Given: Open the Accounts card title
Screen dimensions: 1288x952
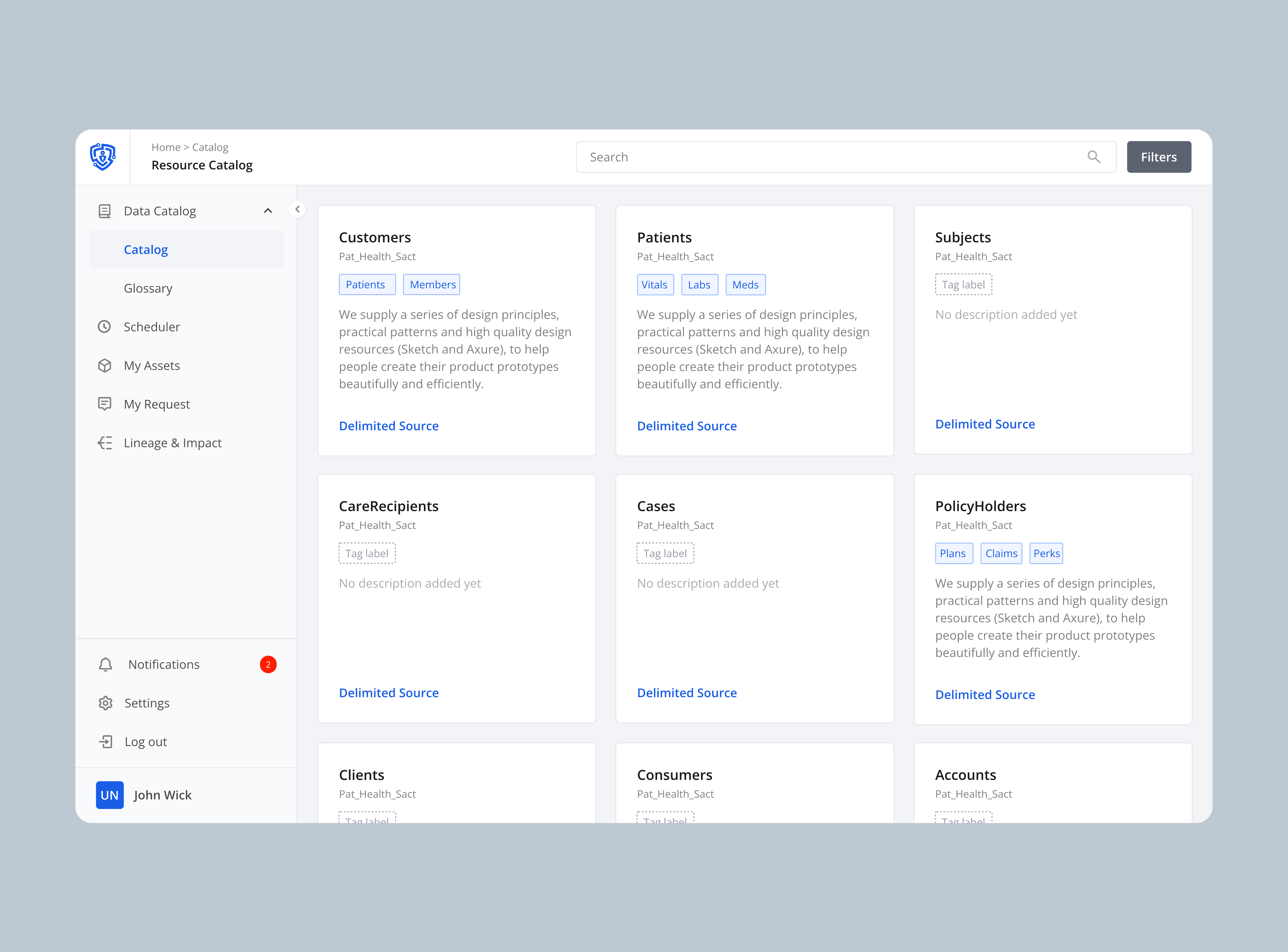Looking at the screenshot, I should 965,775.
